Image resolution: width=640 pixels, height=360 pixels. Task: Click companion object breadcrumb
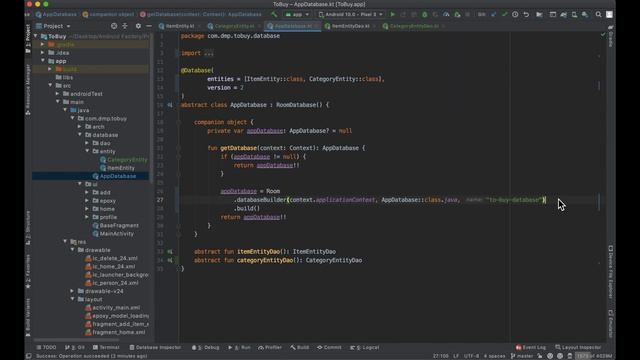(108, 14)
